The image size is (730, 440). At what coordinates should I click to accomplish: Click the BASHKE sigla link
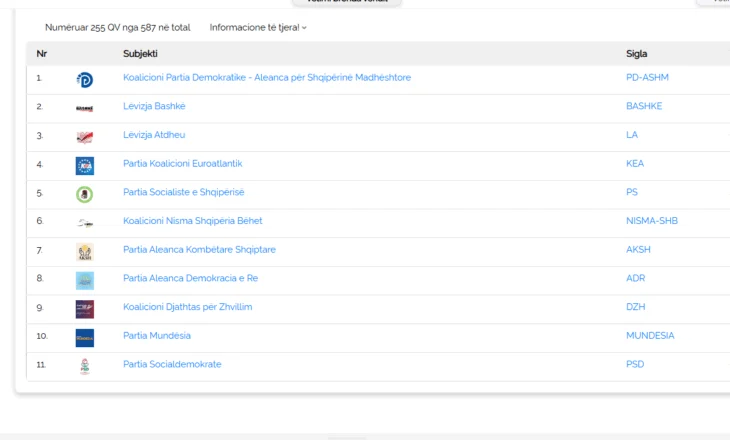(644, 106)
